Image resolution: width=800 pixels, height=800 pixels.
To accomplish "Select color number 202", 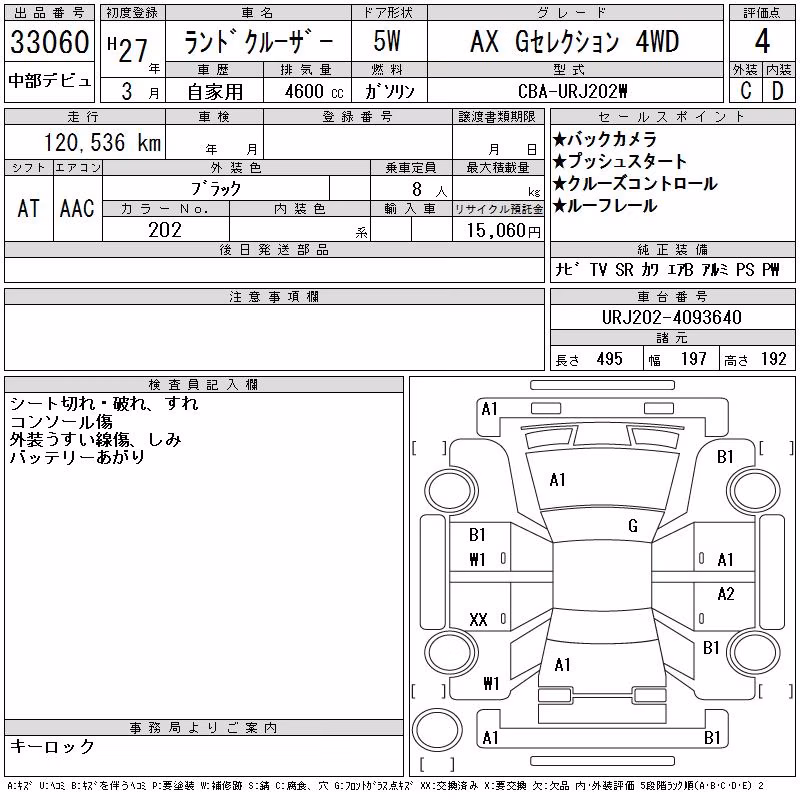I will coord(165,230).
